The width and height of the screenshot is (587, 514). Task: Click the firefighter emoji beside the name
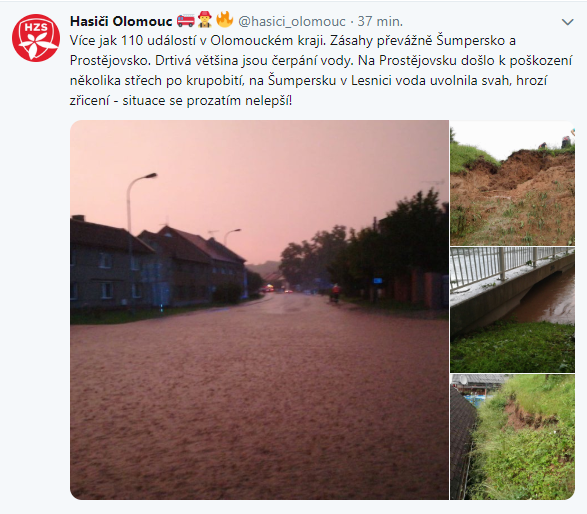point(205,20)
